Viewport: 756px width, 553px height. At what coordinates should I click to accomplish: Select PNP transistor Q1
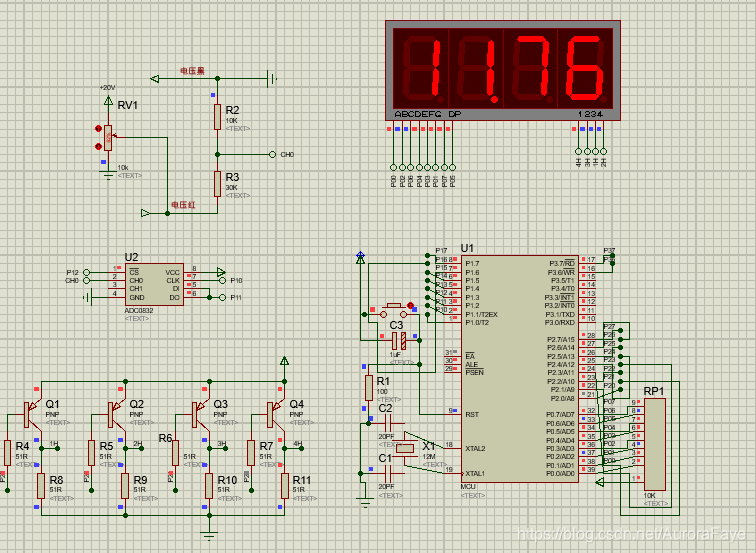coord(31,414)
